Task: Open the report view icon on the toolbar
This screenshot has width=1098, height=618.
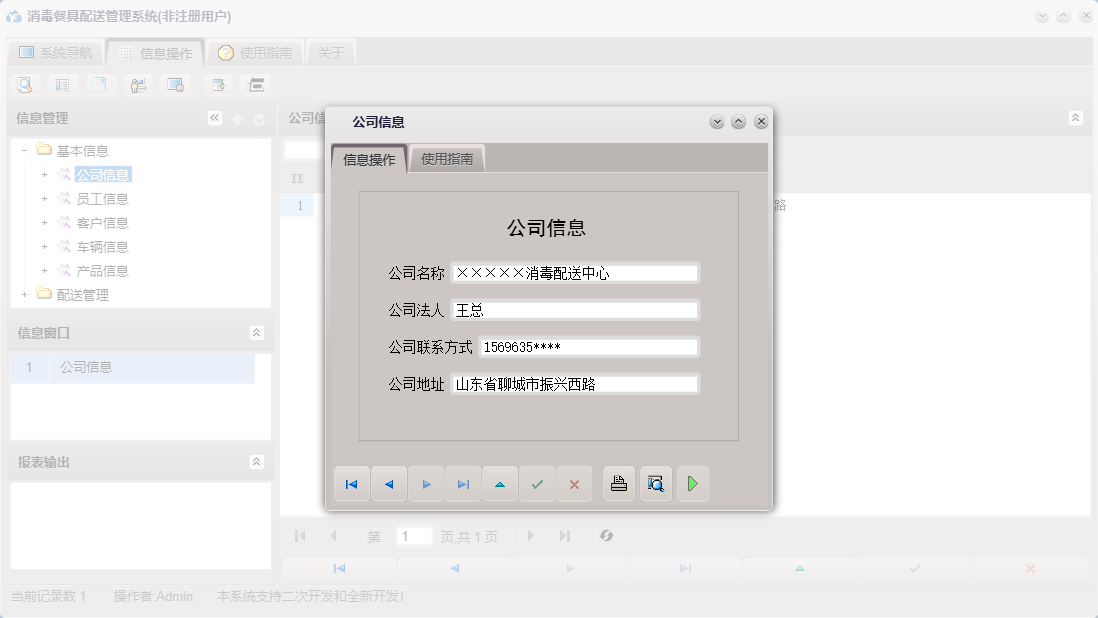Action: [62, 85]
